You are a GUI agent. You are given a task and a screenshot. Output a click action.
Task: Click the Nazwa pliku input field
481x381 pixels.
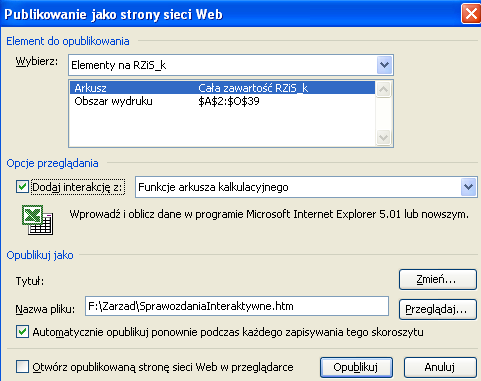[x=237, y=306]
